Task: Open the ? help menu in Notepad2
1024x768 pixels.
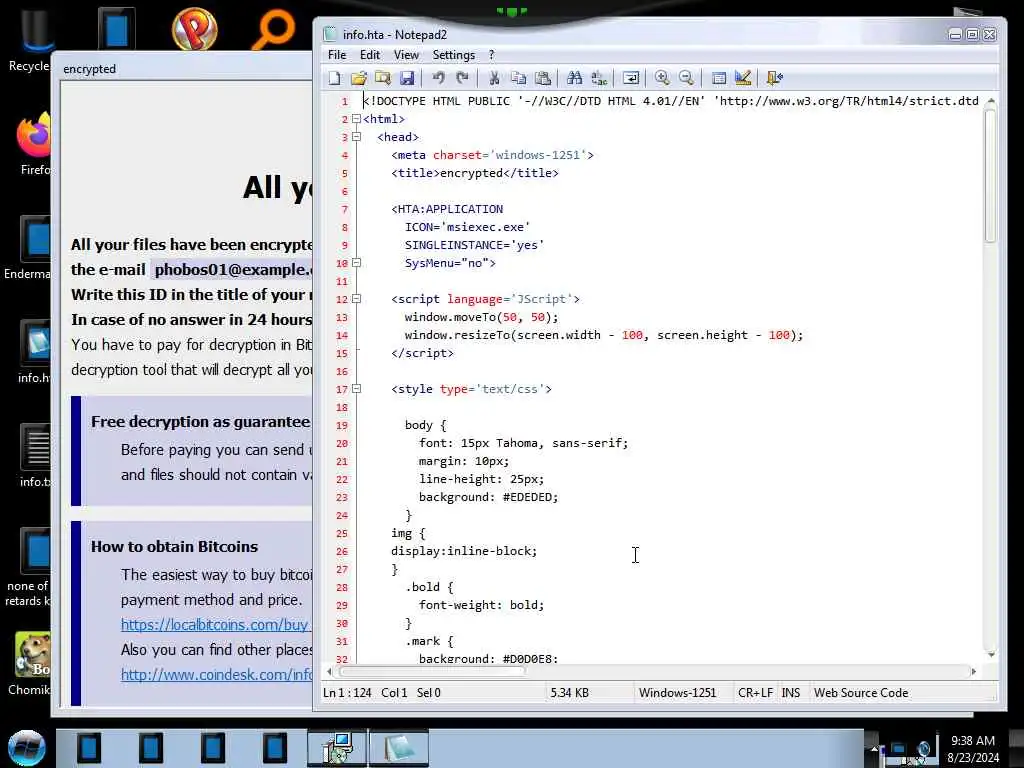Action: pyautogui.click(x=492, y=55)
